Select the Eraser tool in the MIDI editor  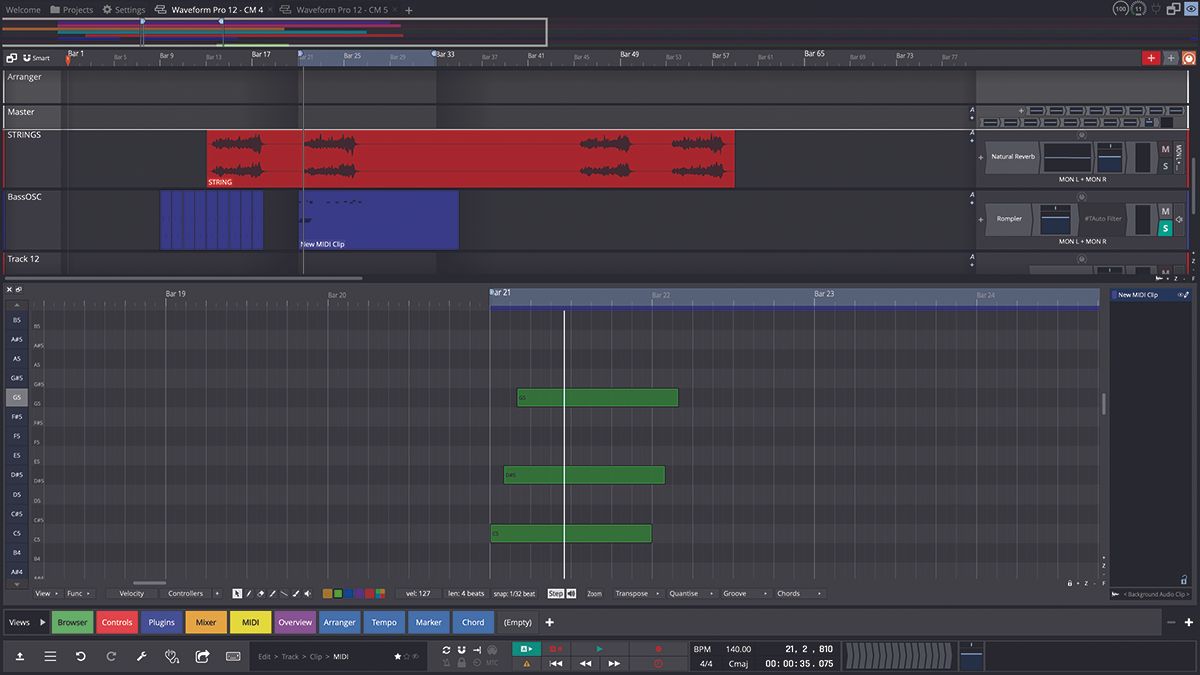coord(261,593)
